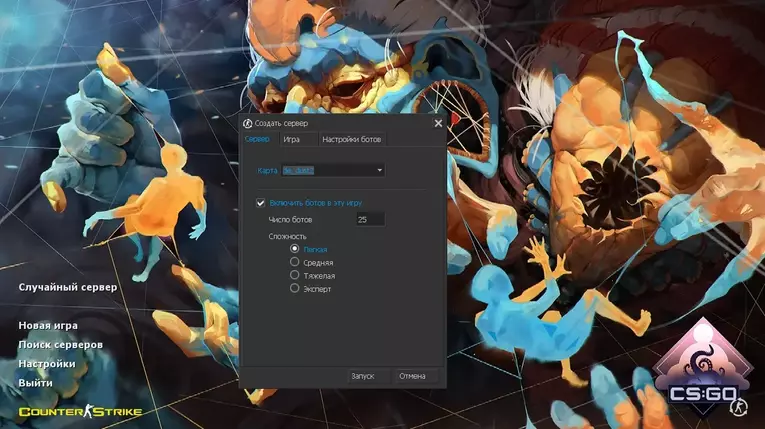Click the Counter-Strike logo at bottom left
The image size is (765, 429).
(x=81, y=411)
